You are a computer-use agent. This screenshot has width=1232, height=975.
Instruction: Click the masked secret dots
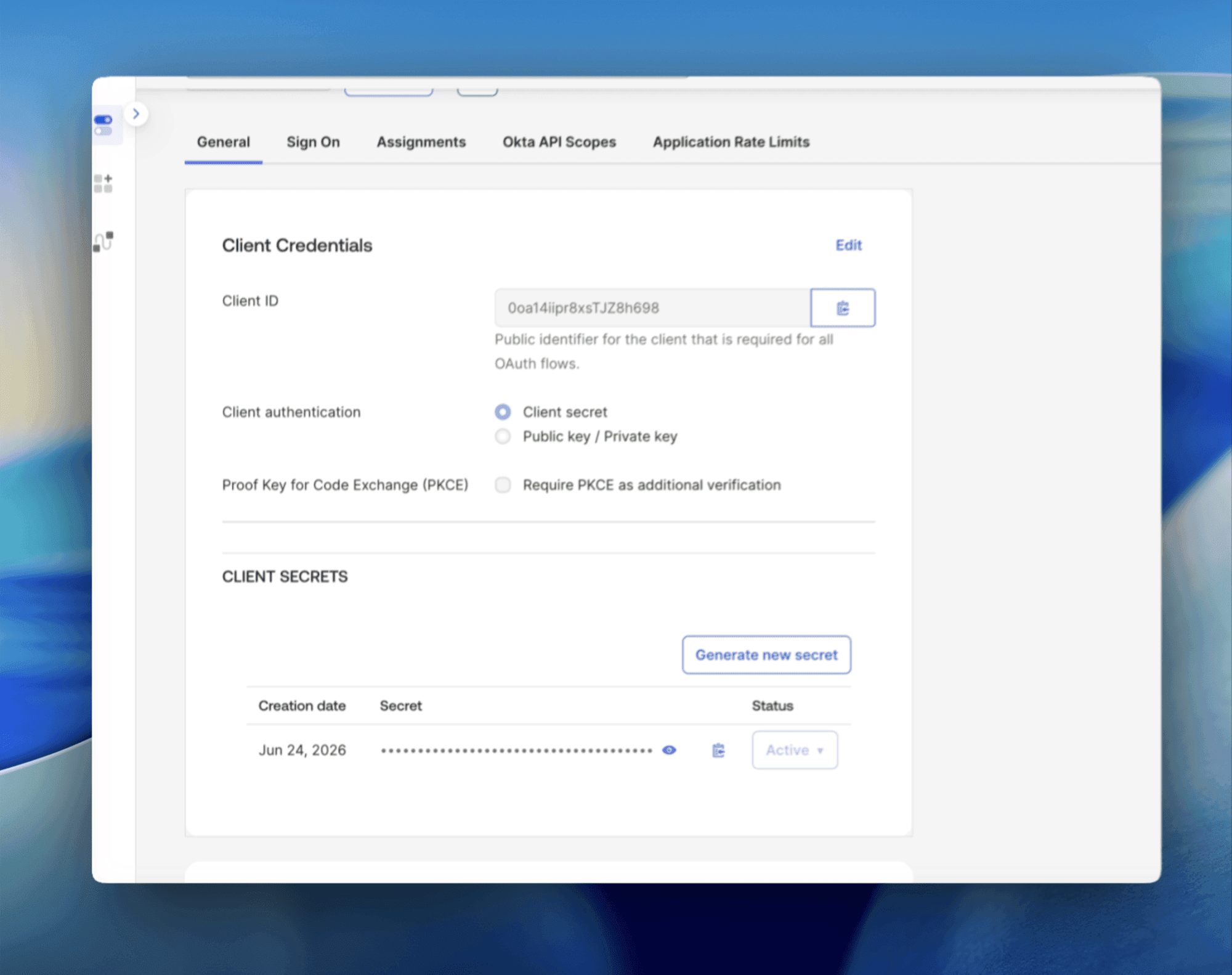(x=516, y=751)
